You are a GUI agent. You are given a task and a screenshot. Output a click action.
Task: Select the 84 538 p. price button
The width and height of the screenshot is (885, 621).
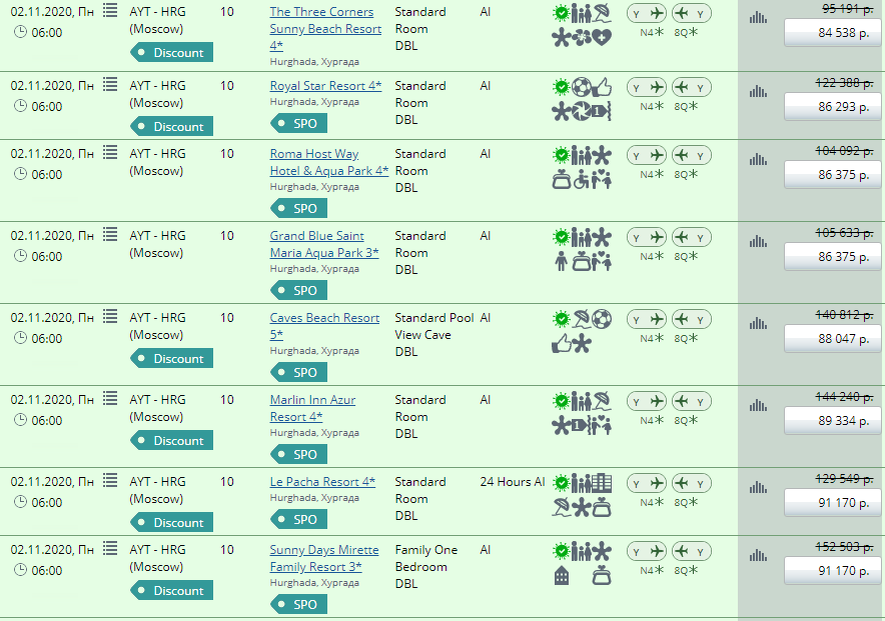click(832, 33)
